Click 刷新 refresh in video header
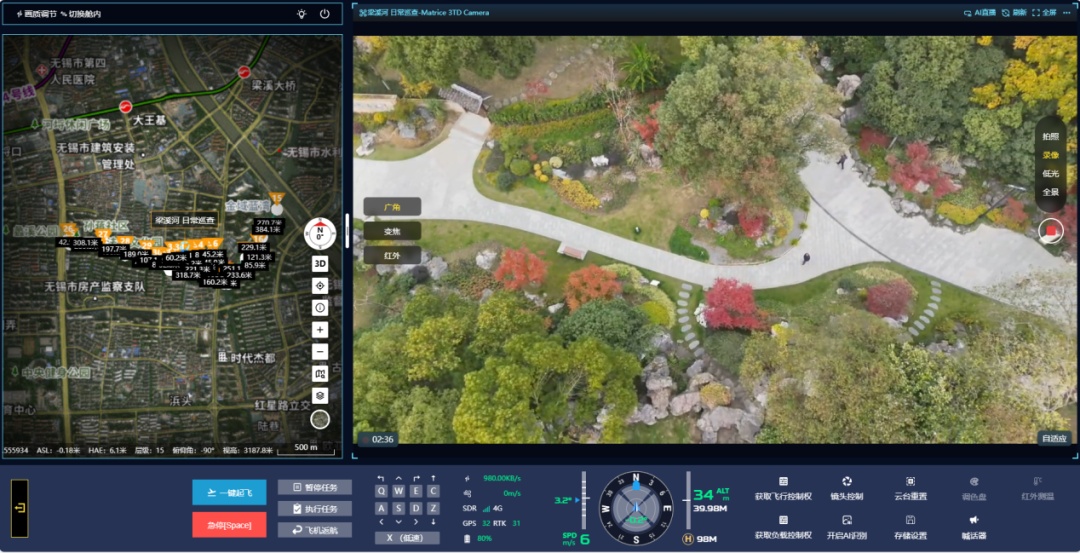 (1015, 12)
